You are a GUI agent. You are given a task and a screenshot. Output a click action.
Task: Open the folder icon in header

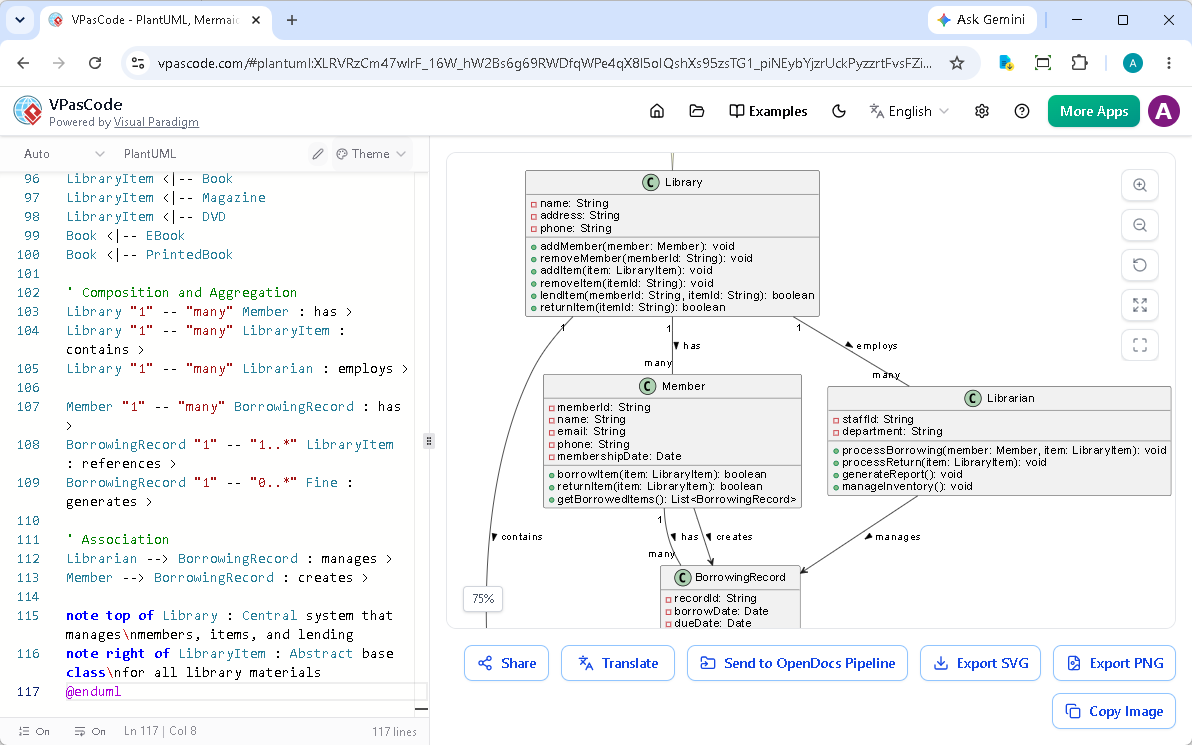click(696, 111)
